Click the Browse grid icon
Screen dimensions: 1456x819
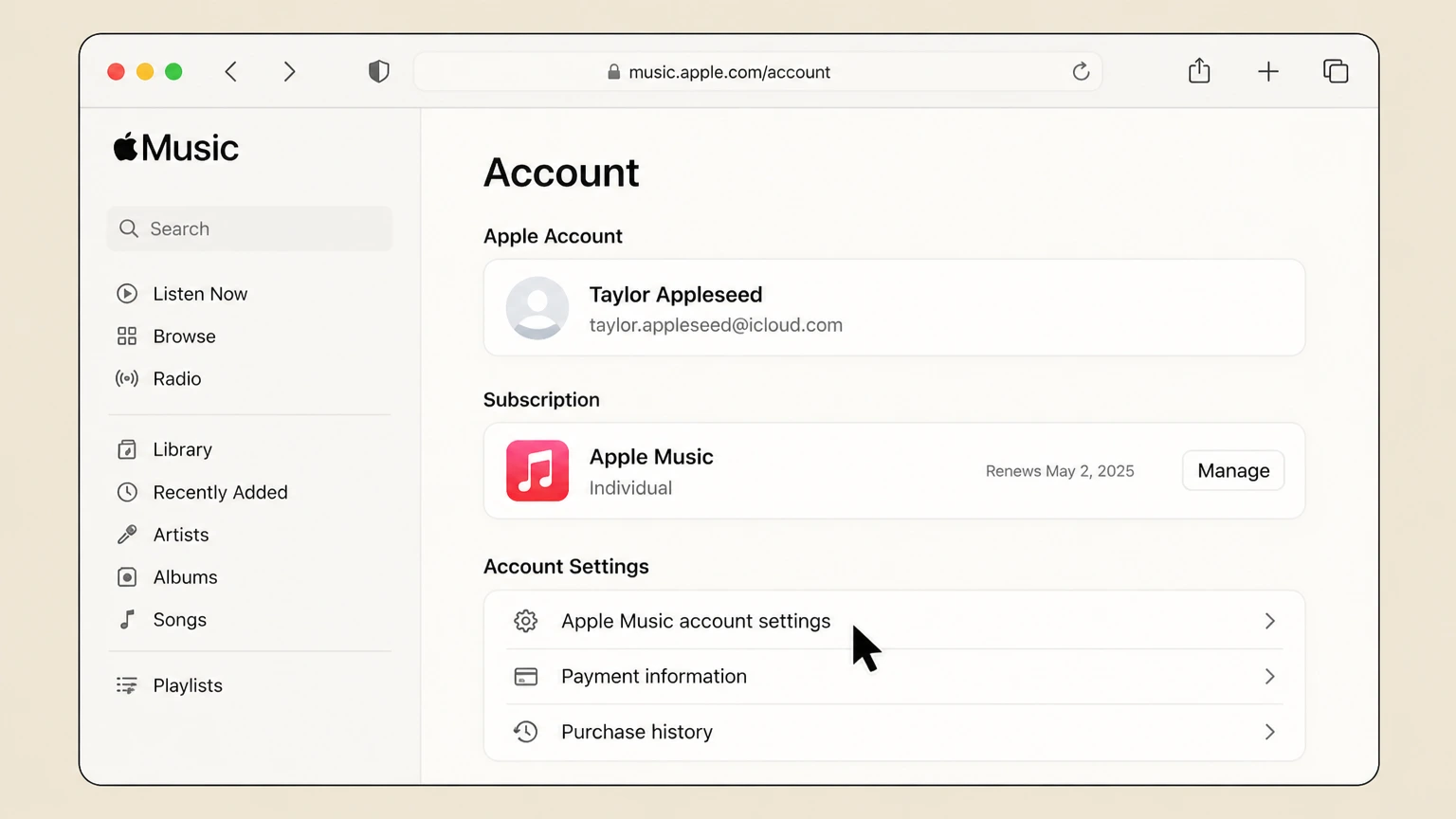[x=127, y=337]
